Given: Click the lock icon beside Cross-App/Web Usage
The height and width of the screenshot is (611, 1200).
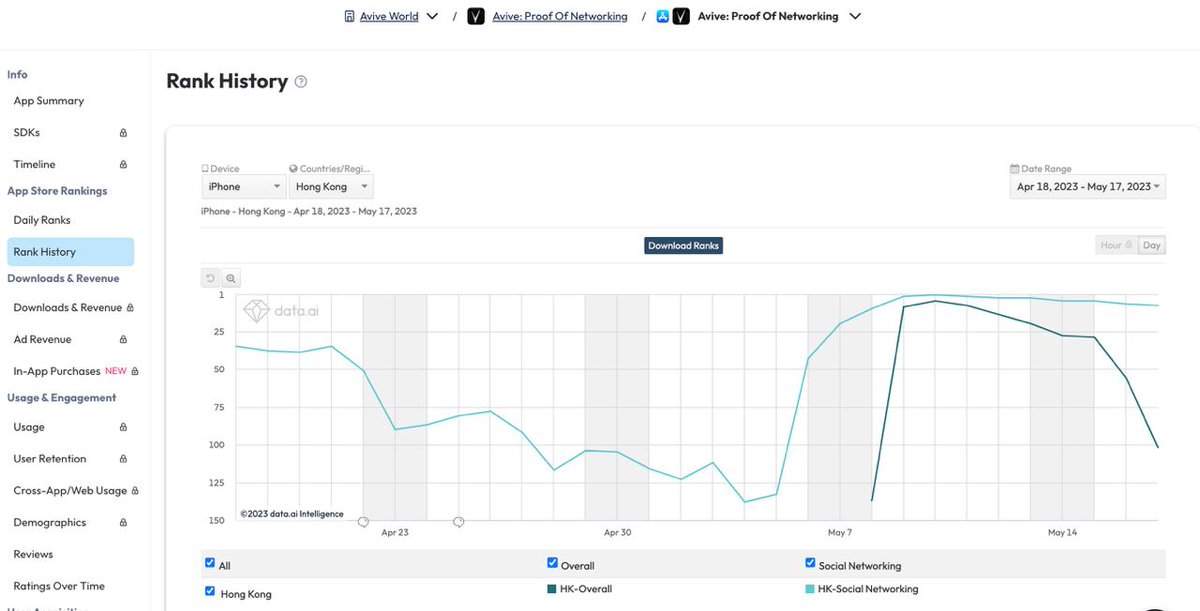Looking at the screenshot, I should (x=135, y=491).
